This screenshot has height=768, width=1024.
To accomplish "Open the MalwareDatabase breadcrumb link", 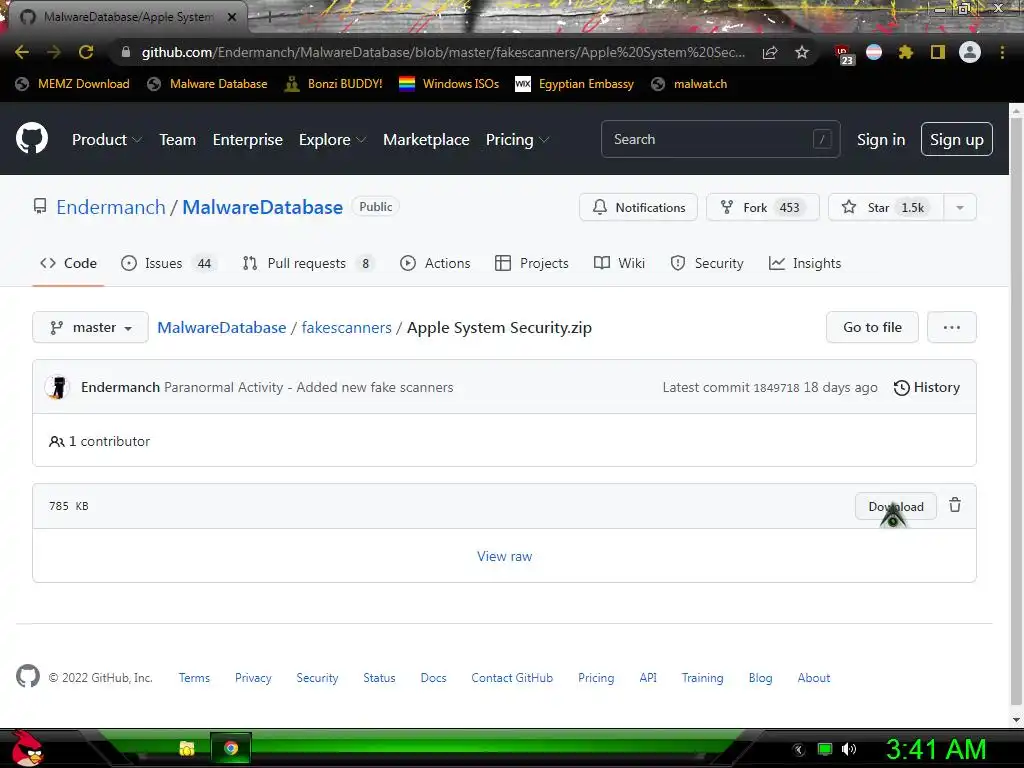I will tap(221, 327).
